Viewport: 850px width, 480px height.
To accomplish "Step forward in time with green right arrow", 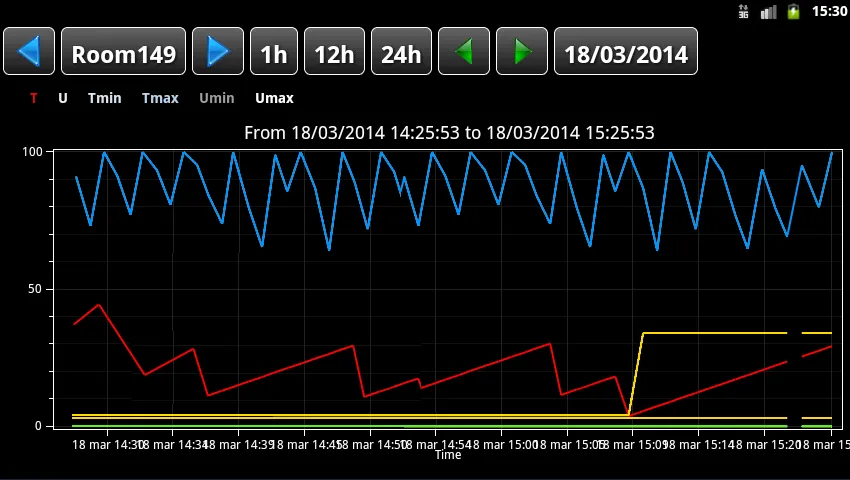I will [x=522, y=51].
